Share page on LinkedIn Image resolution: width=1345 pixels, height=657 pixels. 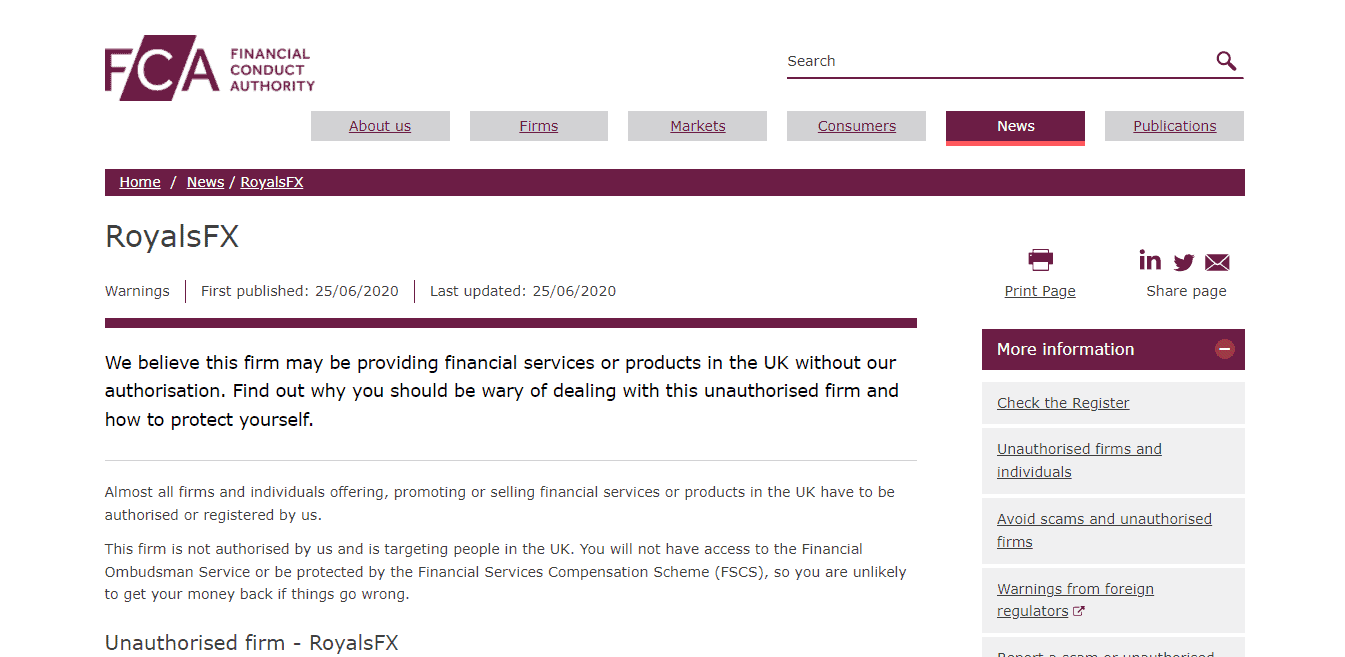pyautogui.click(x=1150, y=261)
